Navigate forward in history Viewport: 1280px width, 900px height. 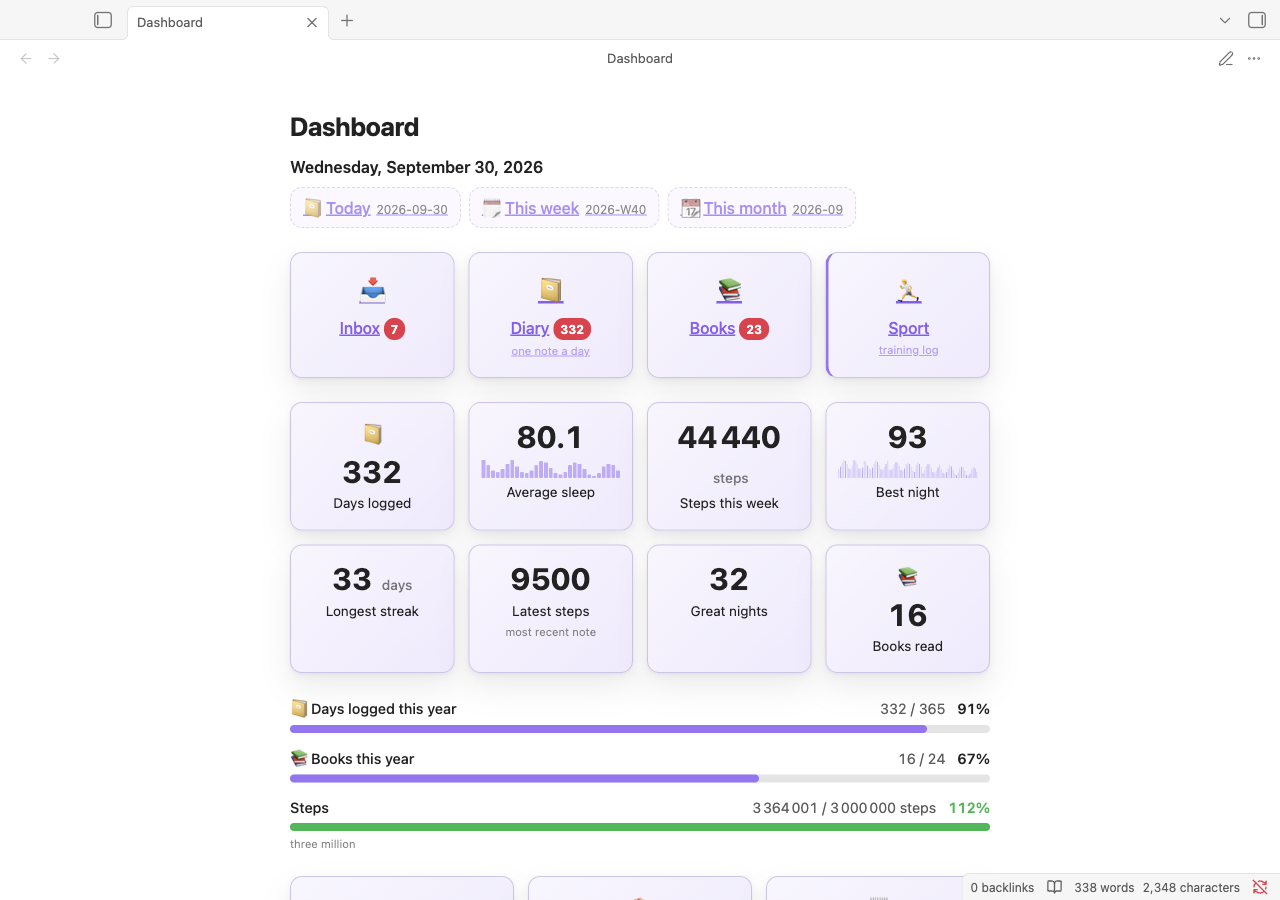54,59
